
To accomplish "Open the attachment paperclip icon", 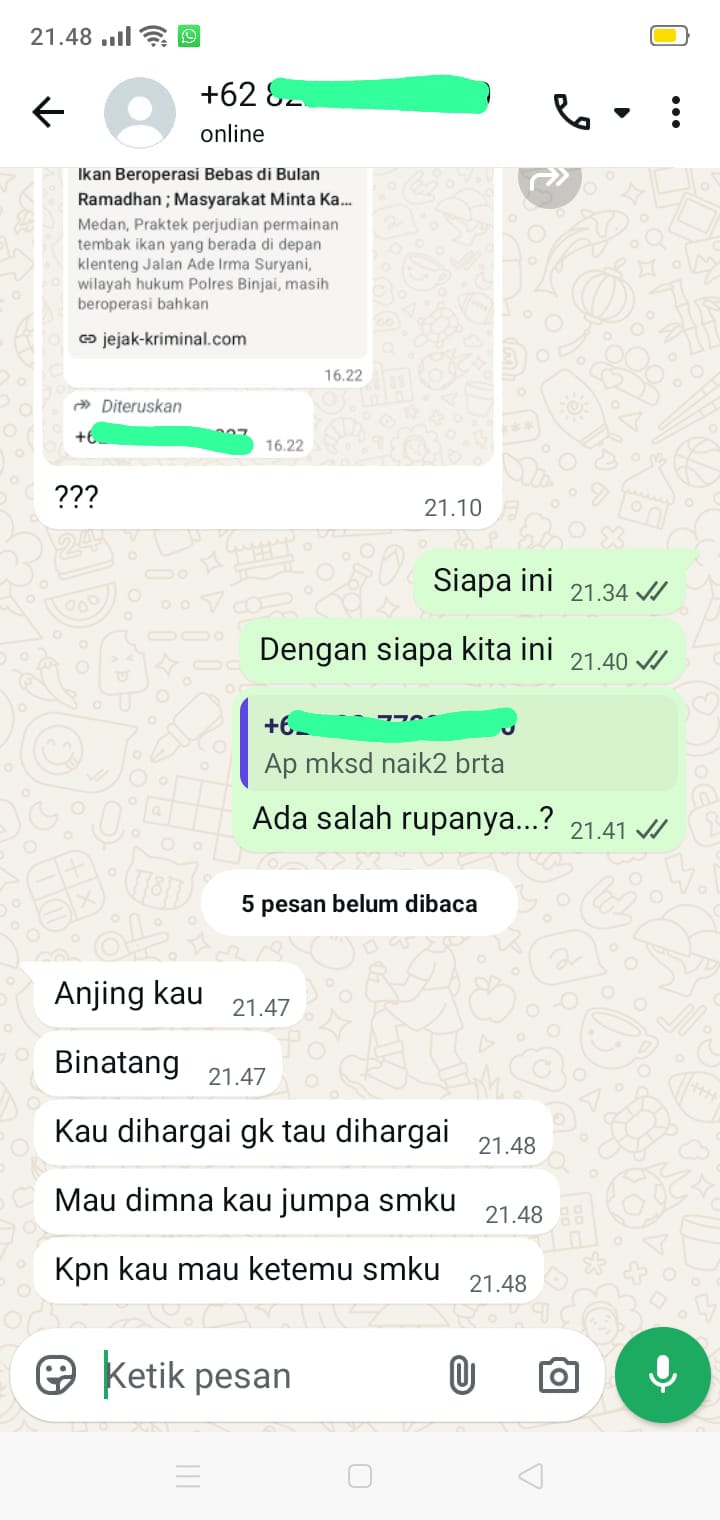I will pos(461,1376).
